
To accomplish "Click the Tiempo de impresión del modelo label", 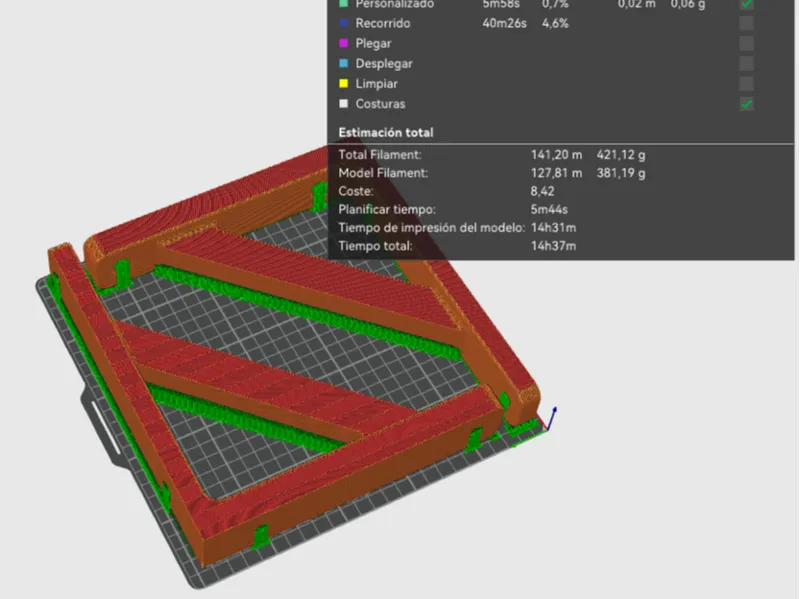I will pos(432,228).
